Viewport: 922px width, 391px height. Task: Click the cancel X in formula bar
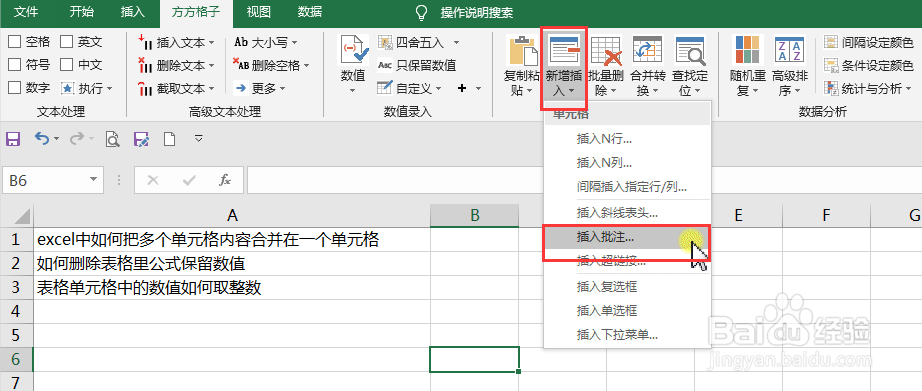(x=153, y=181)
